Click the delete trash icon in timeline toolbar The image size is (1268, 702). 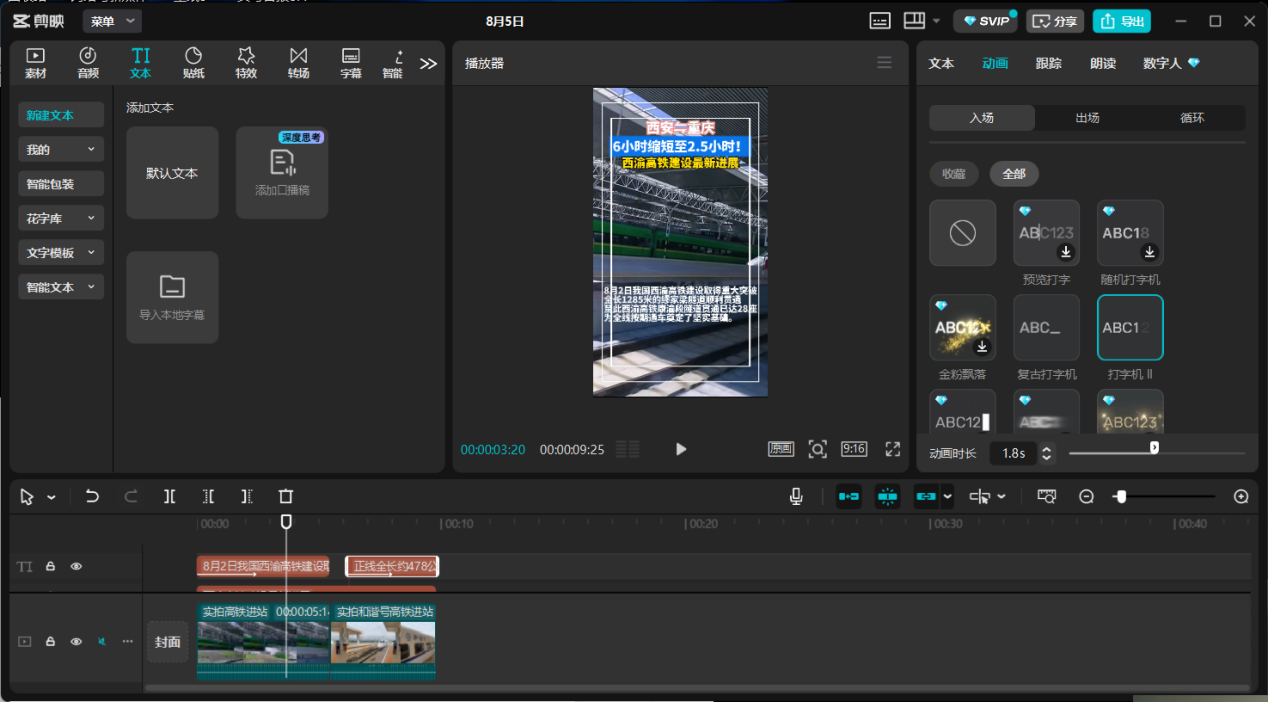286,496
